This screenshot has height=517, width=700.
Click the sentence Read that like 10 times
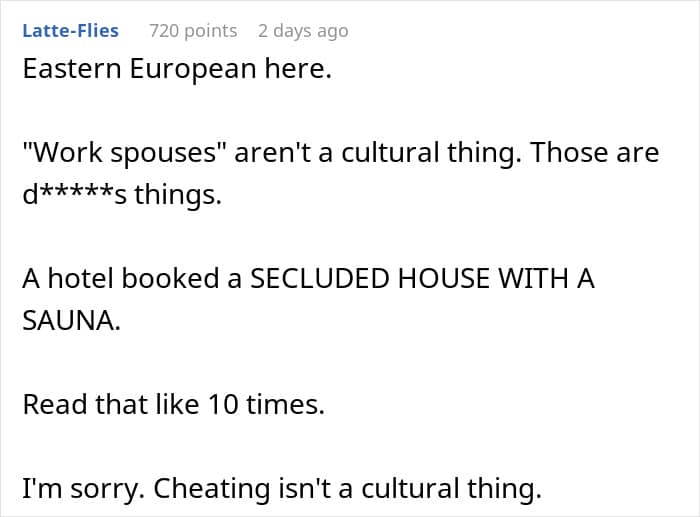[x=174, y=404]
